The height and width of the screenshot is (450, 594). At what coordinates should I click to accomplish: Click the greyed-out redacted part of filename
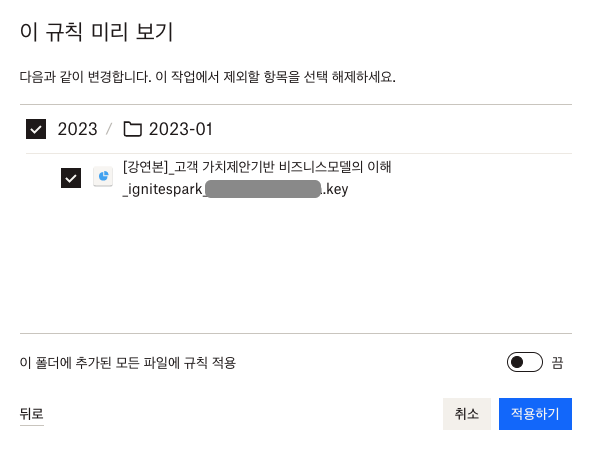point(263,189)
